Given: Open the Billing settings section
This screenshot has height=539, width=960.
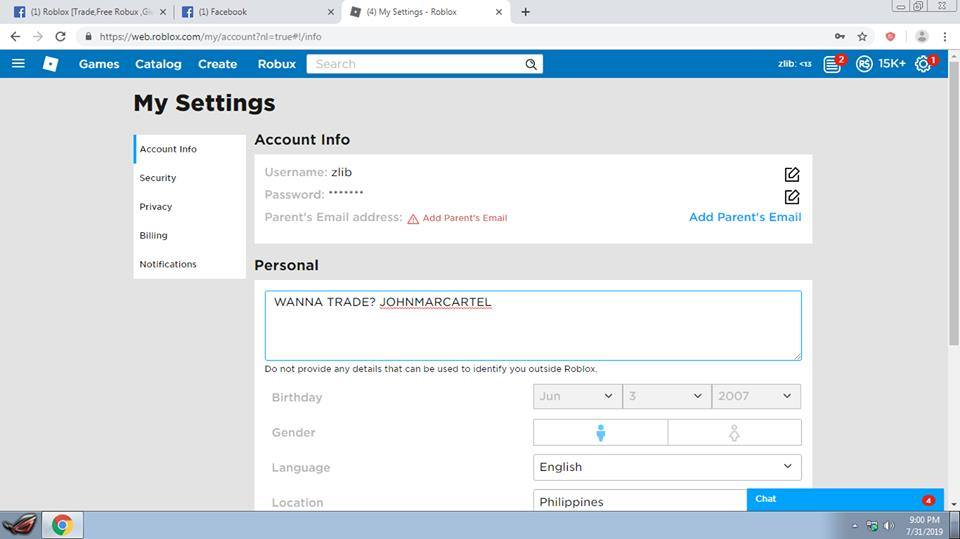Looking at the screenshot, I should click(189, 235).
